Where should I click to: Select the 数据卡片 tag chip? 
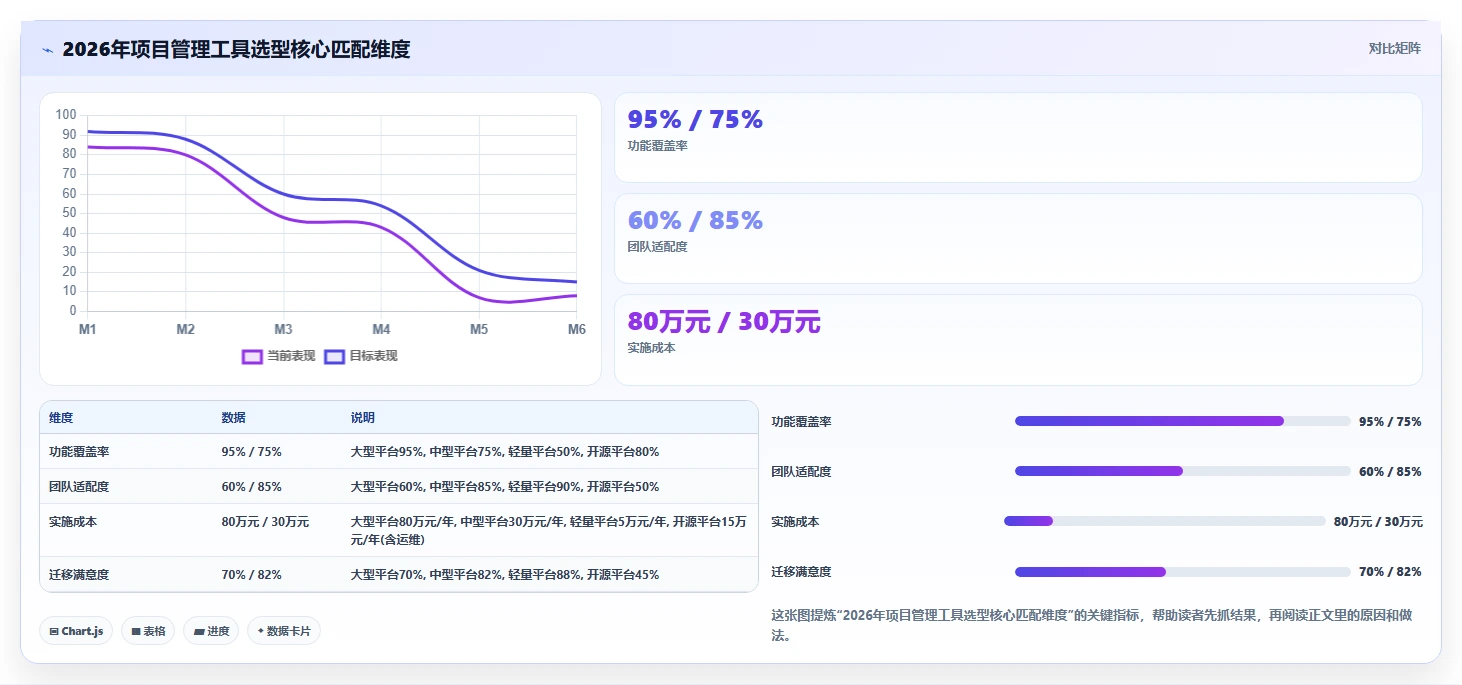284,631
